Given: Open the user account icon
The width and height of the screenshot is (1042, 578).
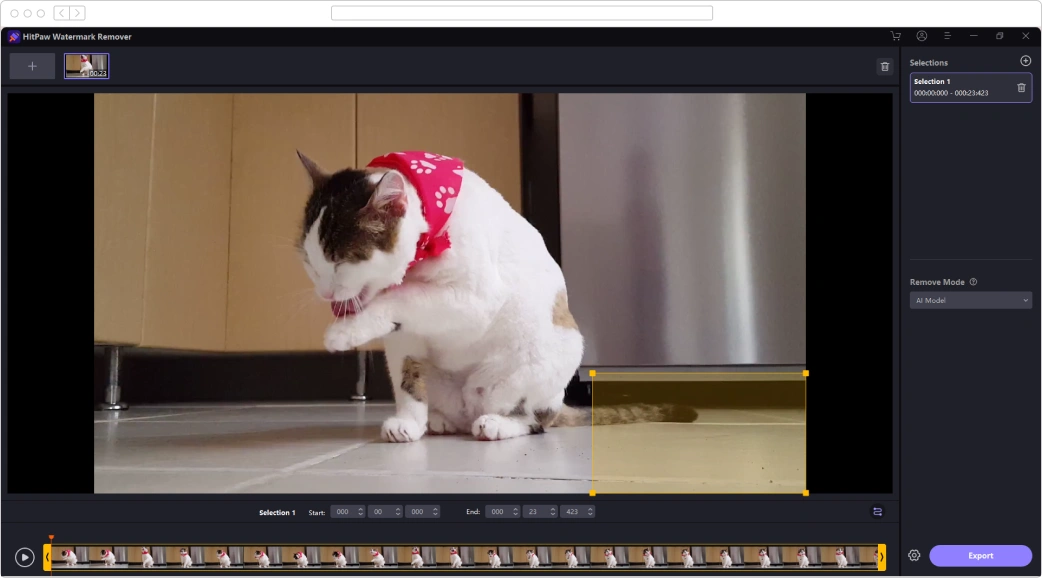Looking at the screenshot, I should (922, 36).
